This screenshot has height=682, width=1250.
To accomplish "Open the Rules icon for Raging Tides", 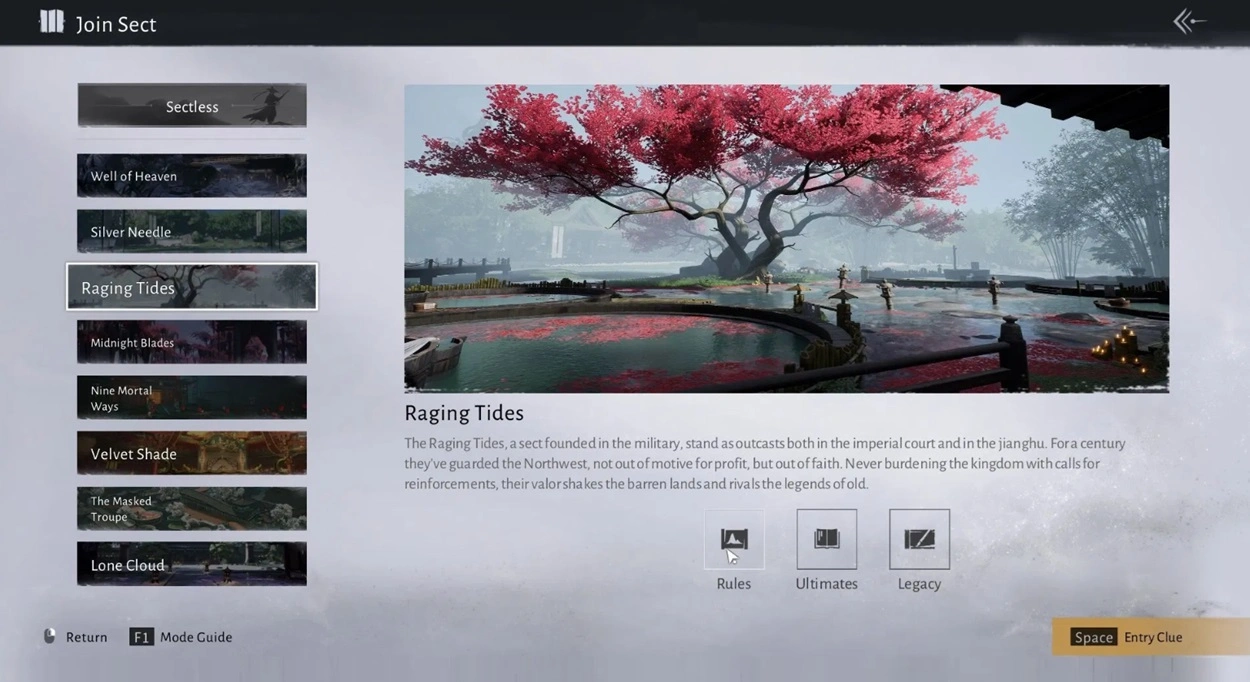I will click(733, 539).
